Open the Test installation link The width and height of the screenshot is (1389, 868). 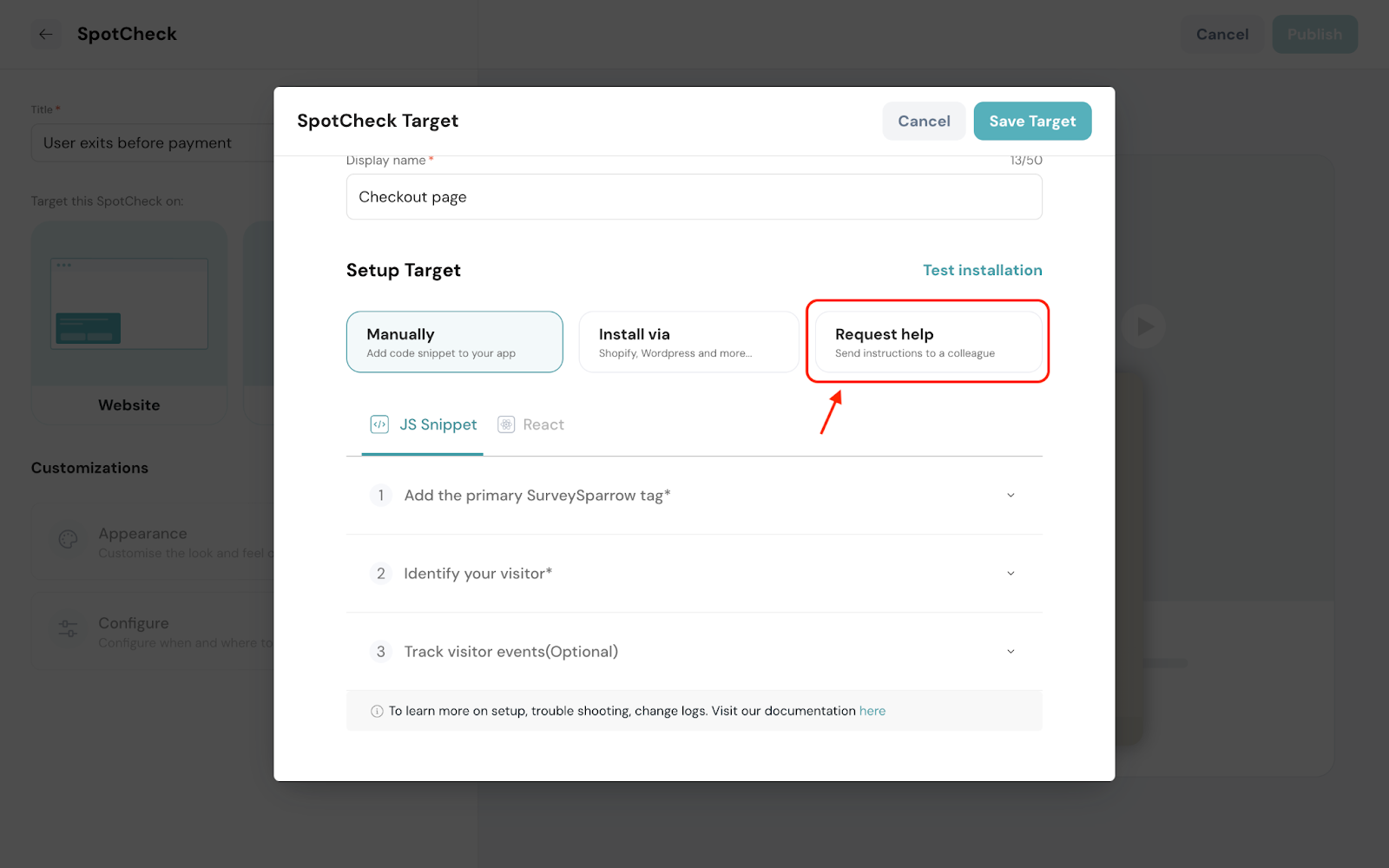(x=982, y=270)
